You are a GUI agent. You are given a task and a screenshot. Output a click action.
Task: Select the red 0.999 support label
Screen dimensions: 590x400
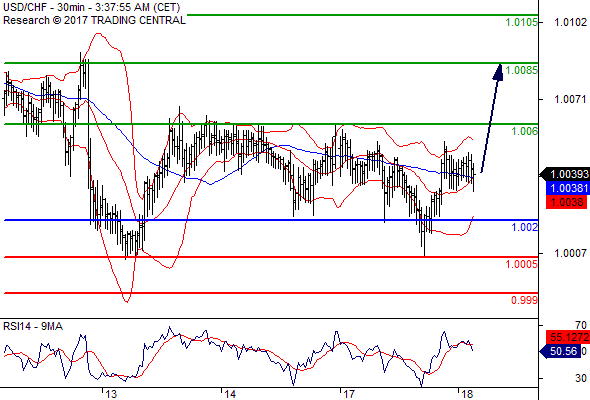524,300
